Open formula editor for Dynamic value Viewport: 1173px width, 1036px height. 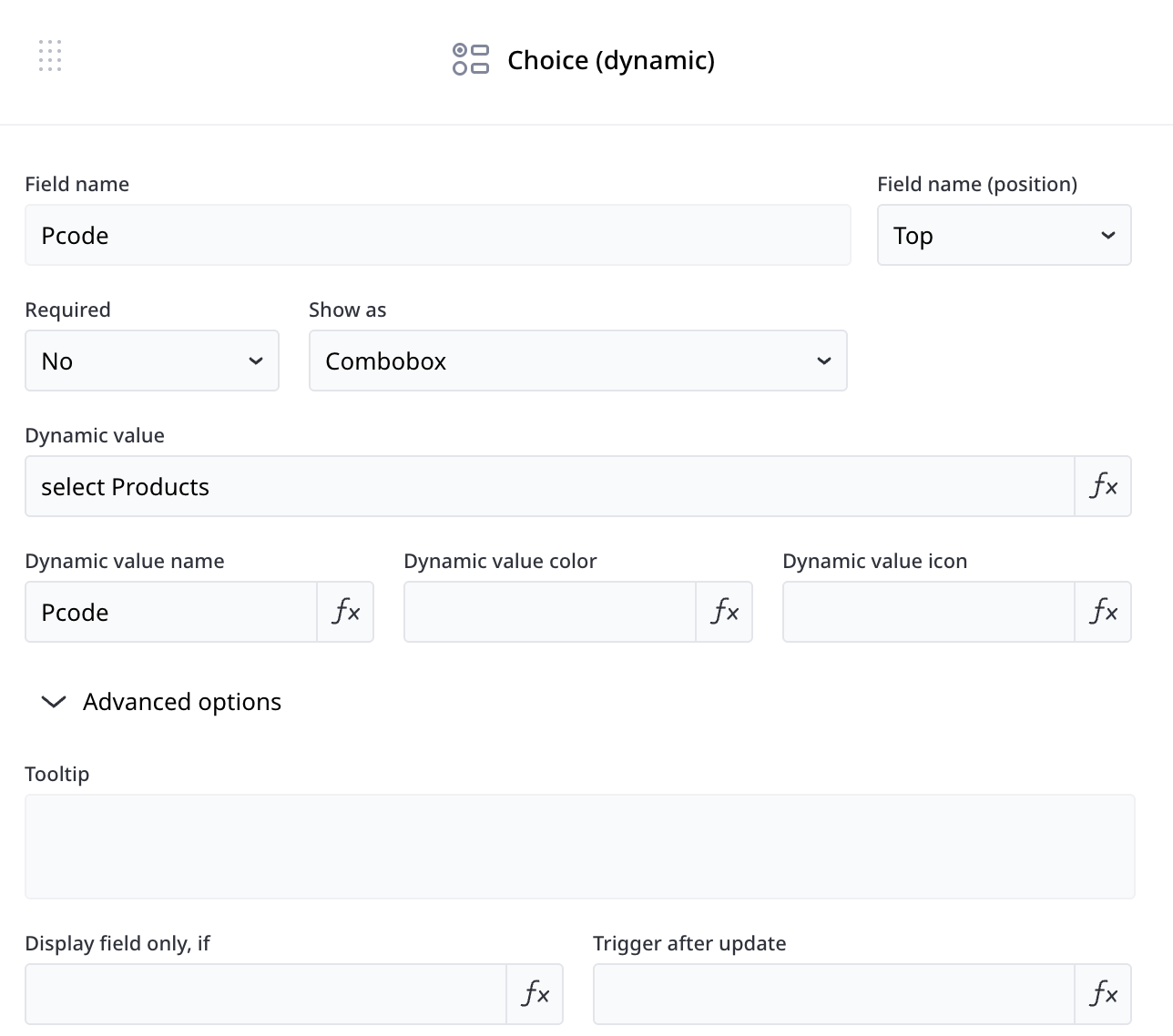pos(1103,486)
